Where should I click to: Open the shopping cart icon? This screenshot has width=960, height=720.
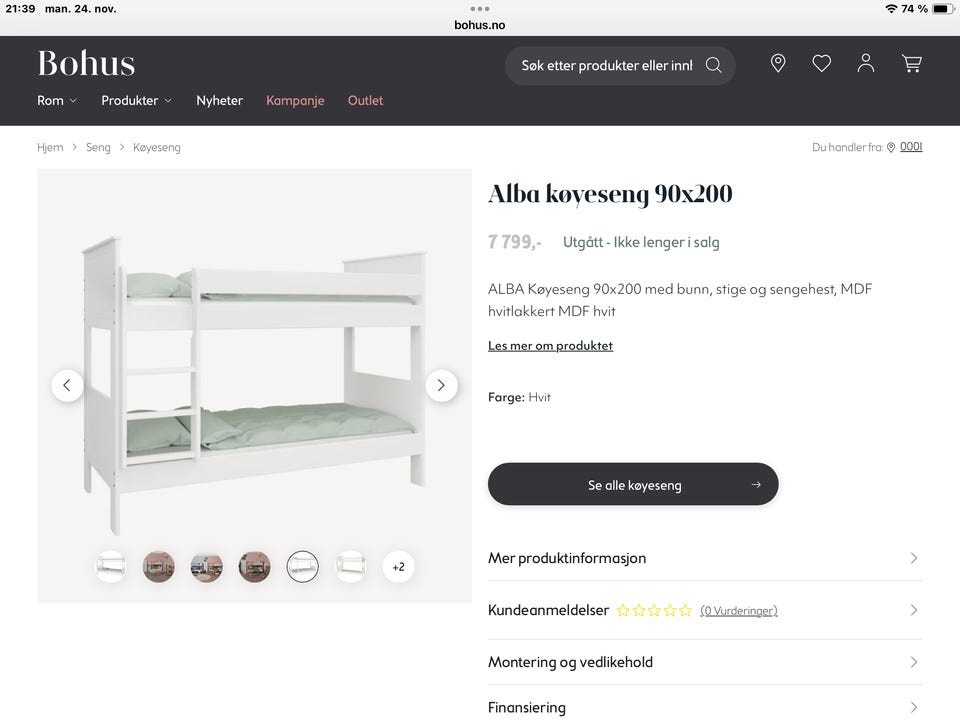(x=911, y=63)
